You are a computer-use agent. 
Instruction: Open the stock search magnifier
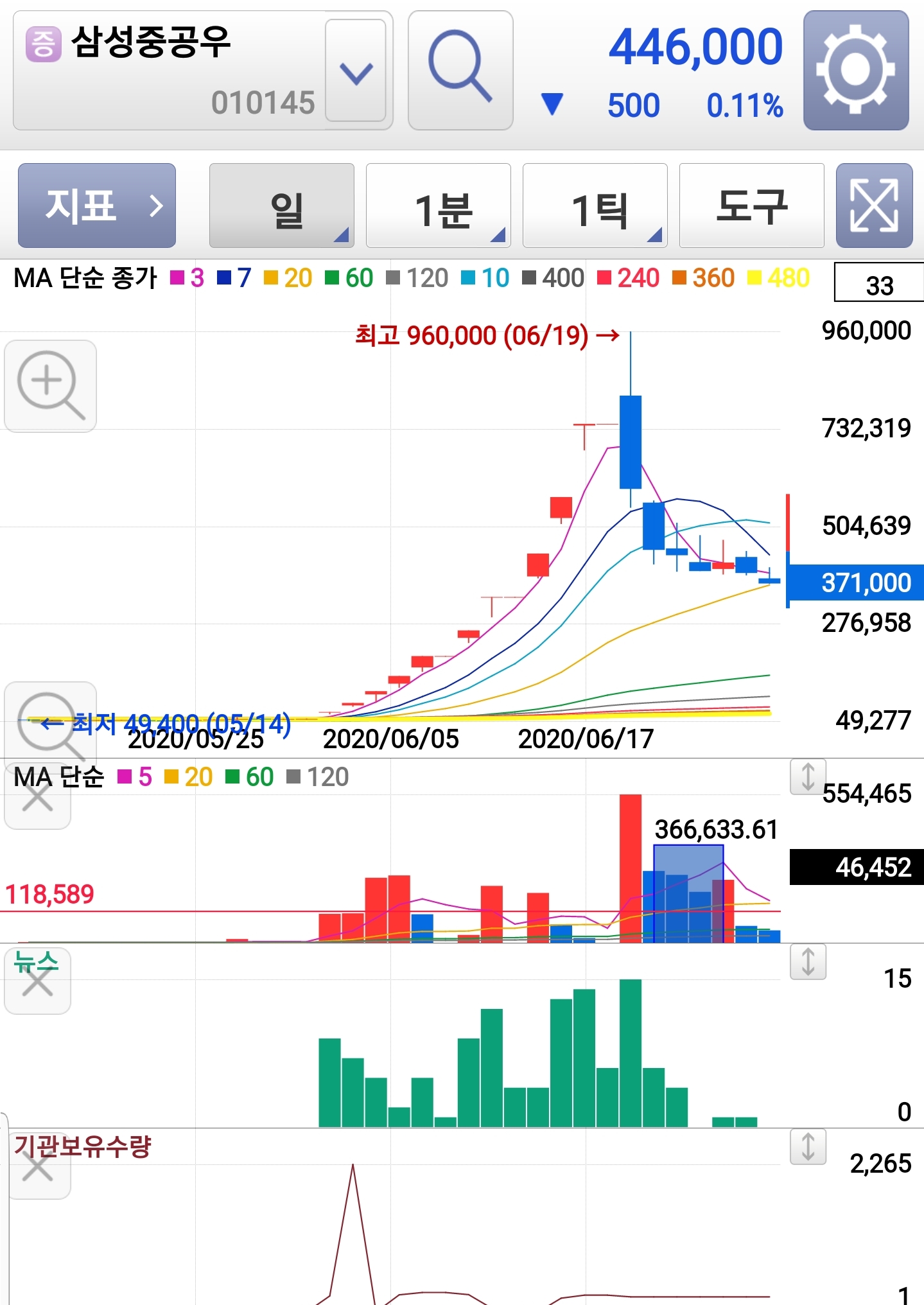460,70
